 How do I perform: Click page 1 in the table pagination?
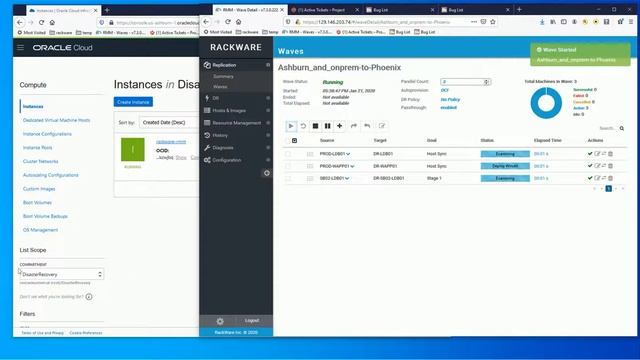coord(609,189)
